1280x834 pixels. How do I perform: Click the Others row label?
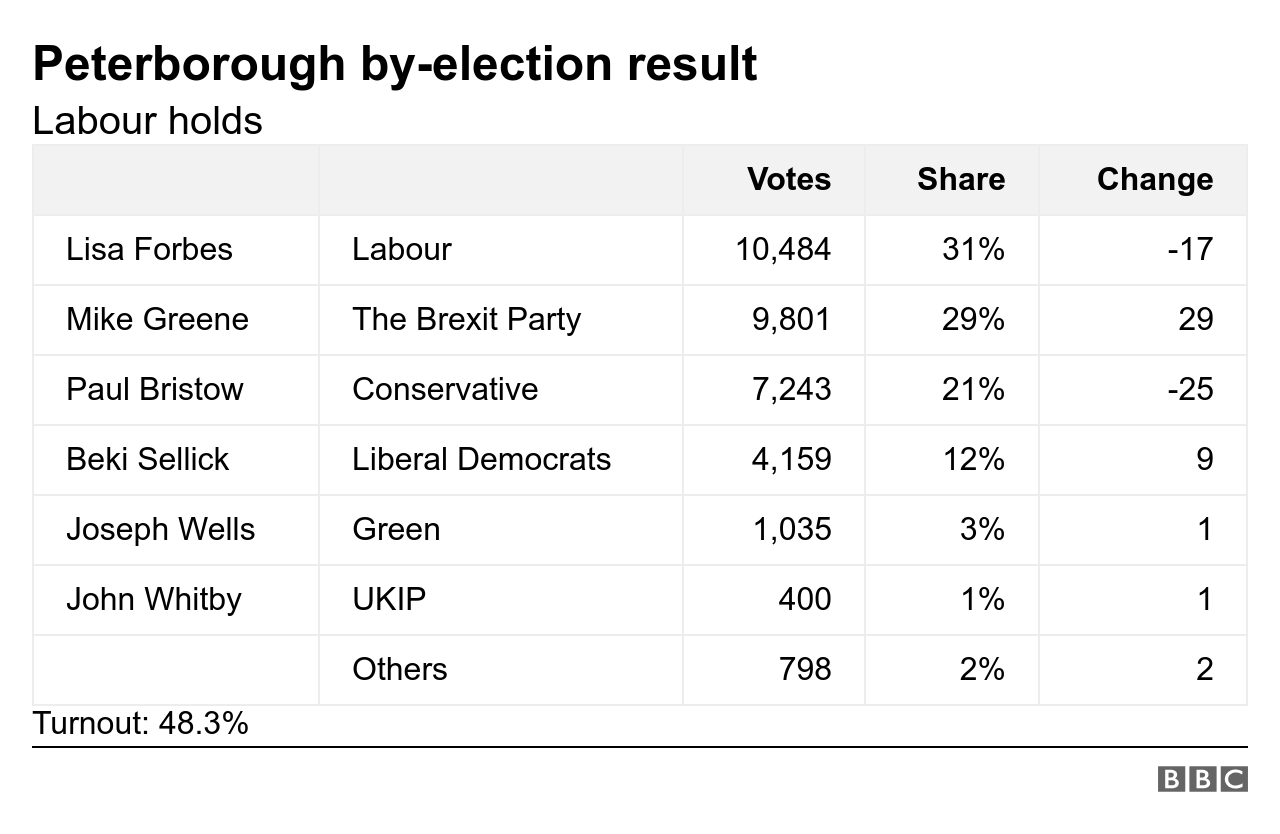point(399,669)
